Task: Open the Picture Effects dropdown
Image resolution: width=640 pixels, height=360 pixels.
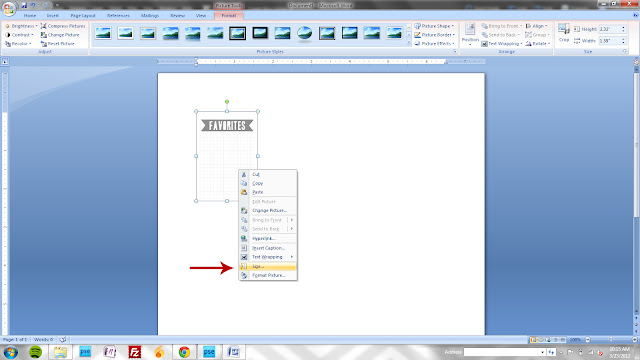Action: click(x=435, y=44)
